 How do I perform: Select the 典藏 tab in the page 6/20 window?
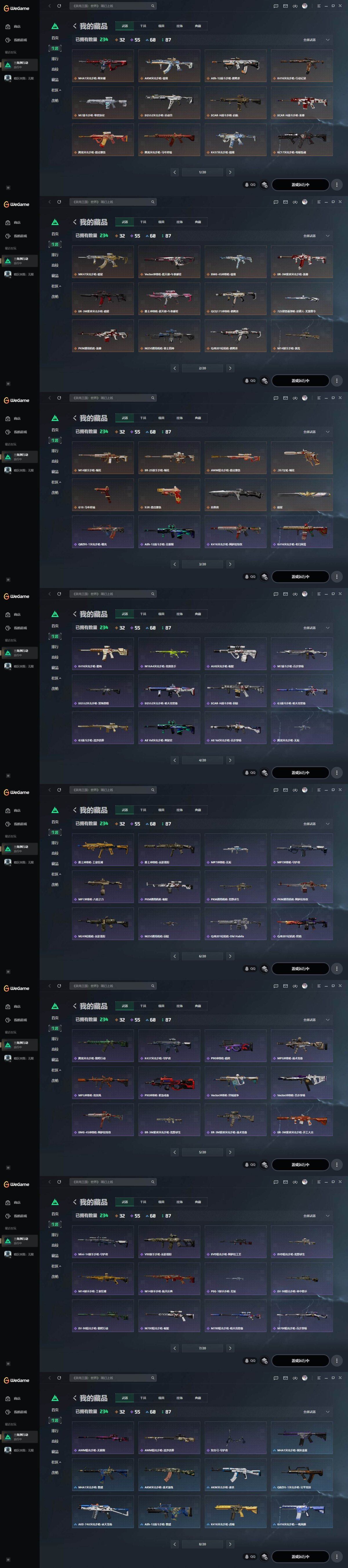point(198,810)
